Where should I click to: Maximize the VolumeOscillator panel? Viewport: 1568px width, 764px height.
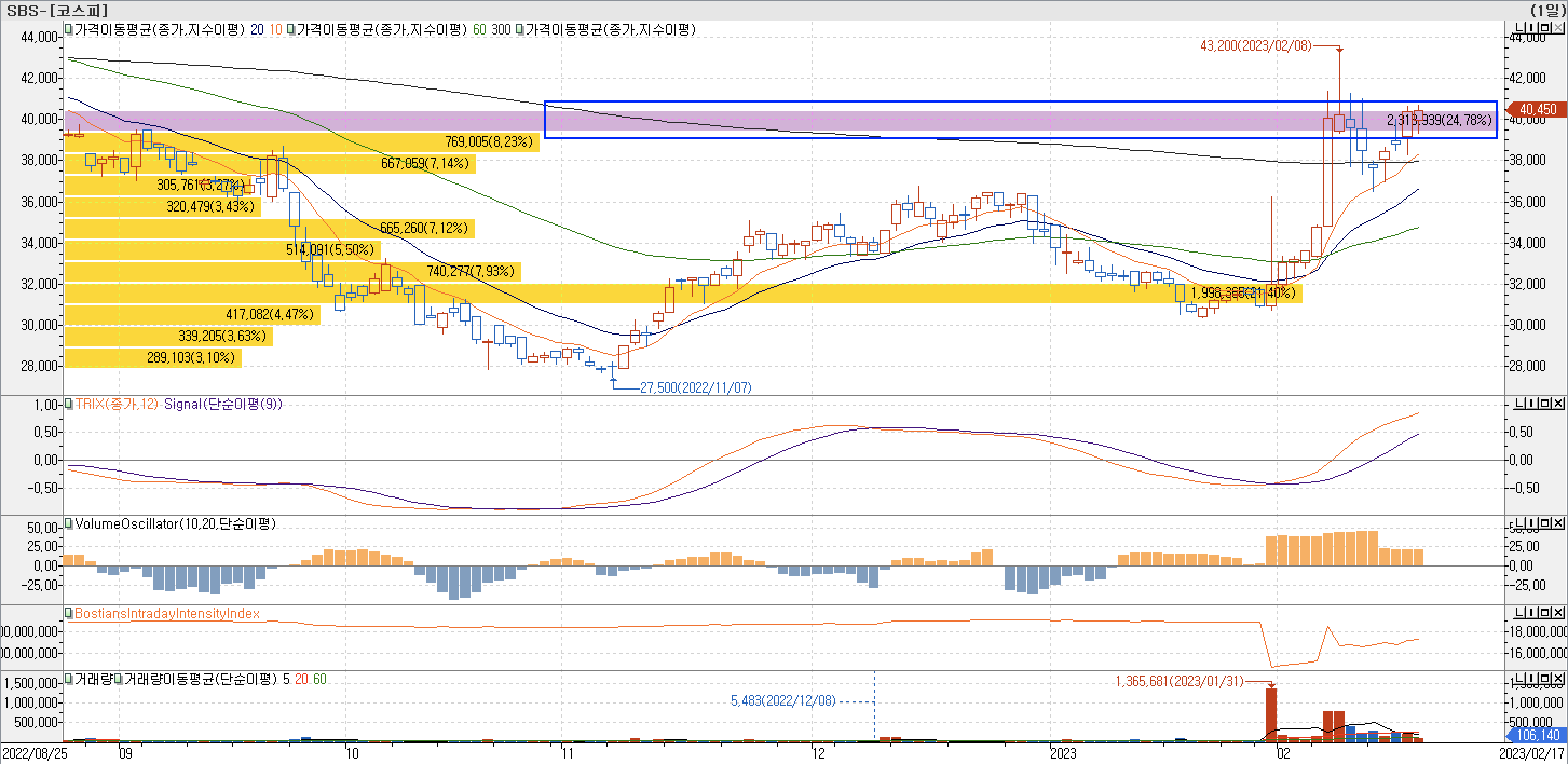pyautogui.click(x=1545, y=523)
